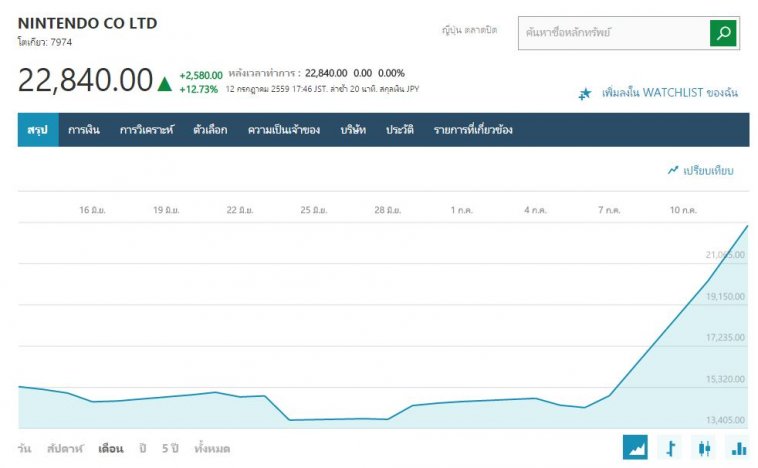This screenshot has height=468, width=758.
Task: Choose the 5 ปี time range
Action: pos(171,449)
